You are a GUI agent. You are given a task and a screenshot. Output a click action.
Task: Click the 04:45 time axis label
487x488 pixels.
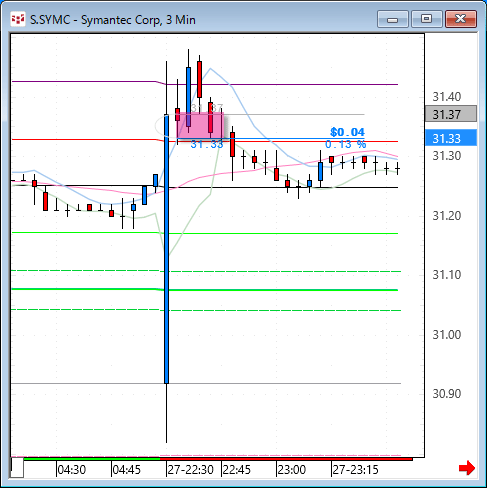pyautogui.click(x=126, y=470)
